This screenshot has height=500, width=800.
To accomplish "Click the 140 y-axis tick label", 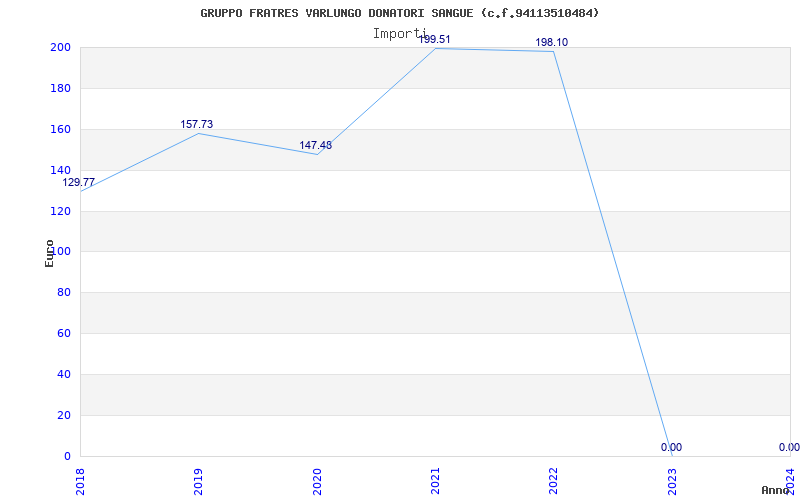I will point(60,170).
